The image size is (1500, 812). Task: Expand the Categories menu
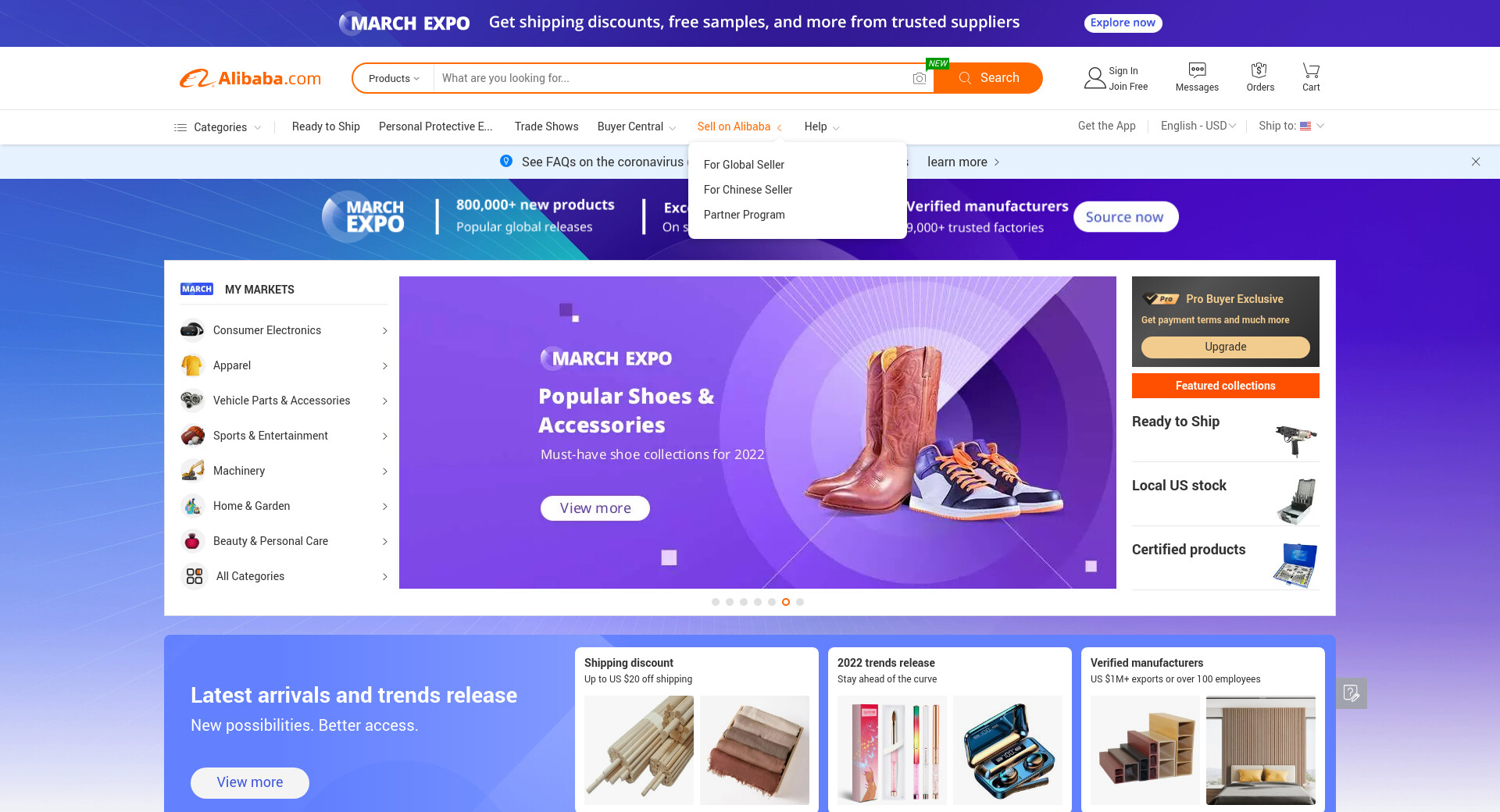pyautogui.click(x=217, y=127)
